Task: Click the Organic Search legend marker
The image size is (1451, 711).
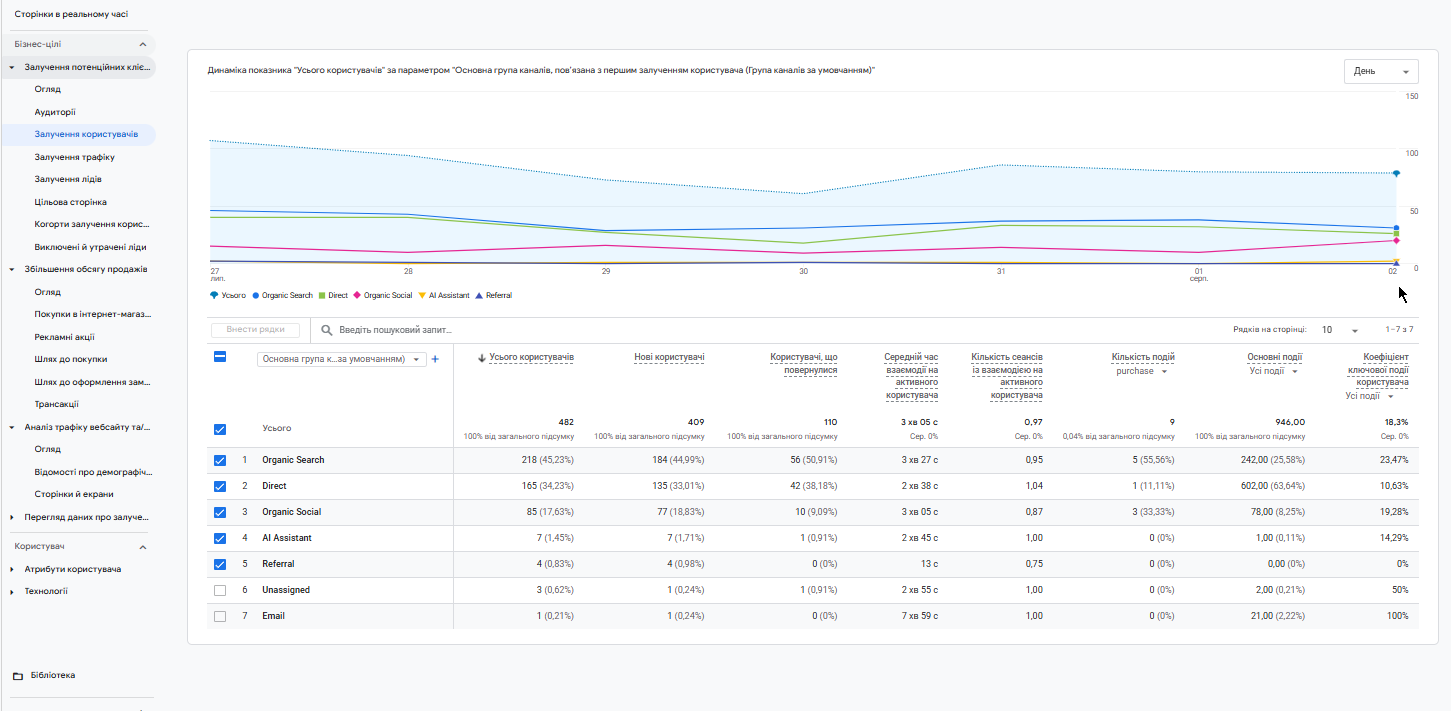Action: click(x=256, y=296)
